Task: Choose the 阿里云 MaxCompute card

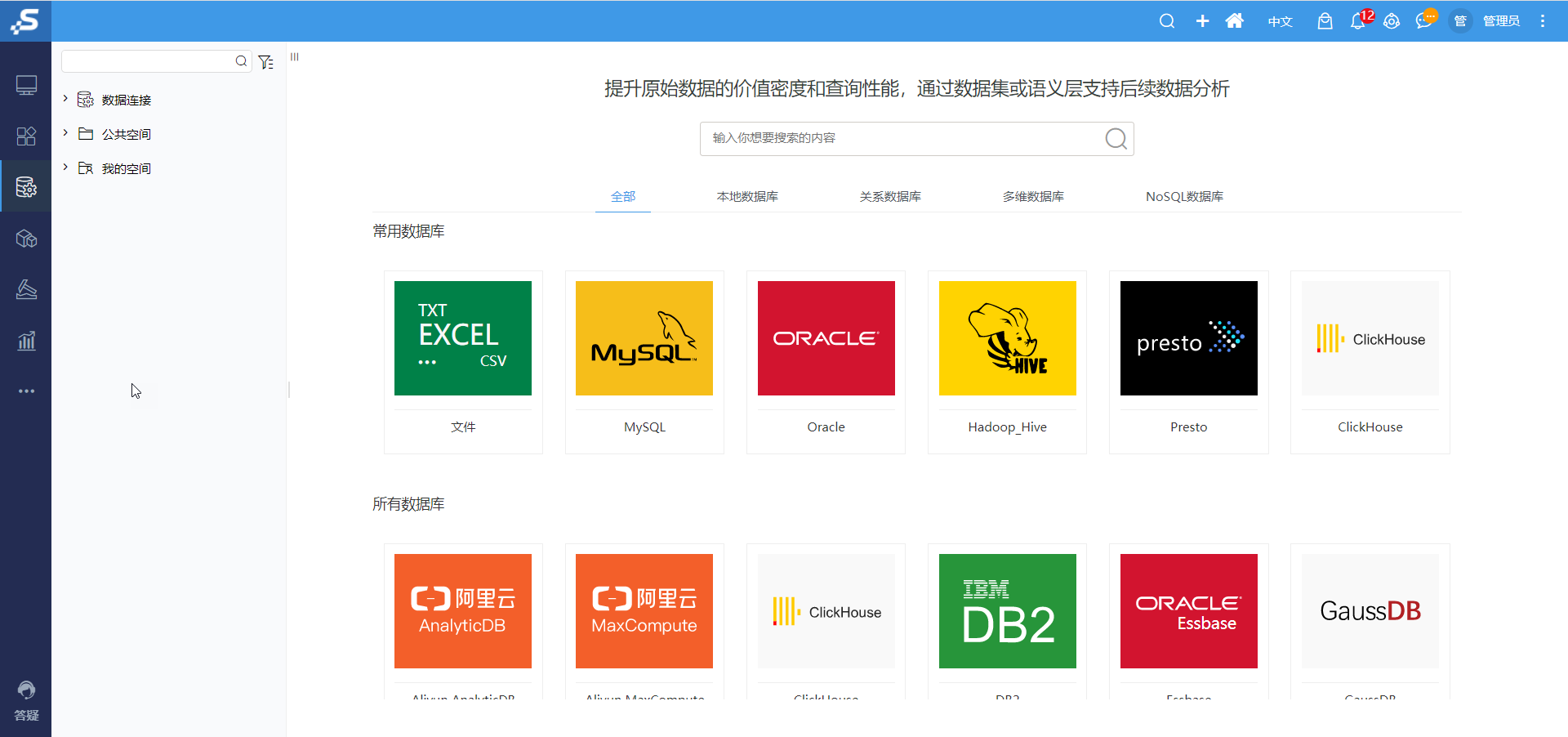Action: 644,621
